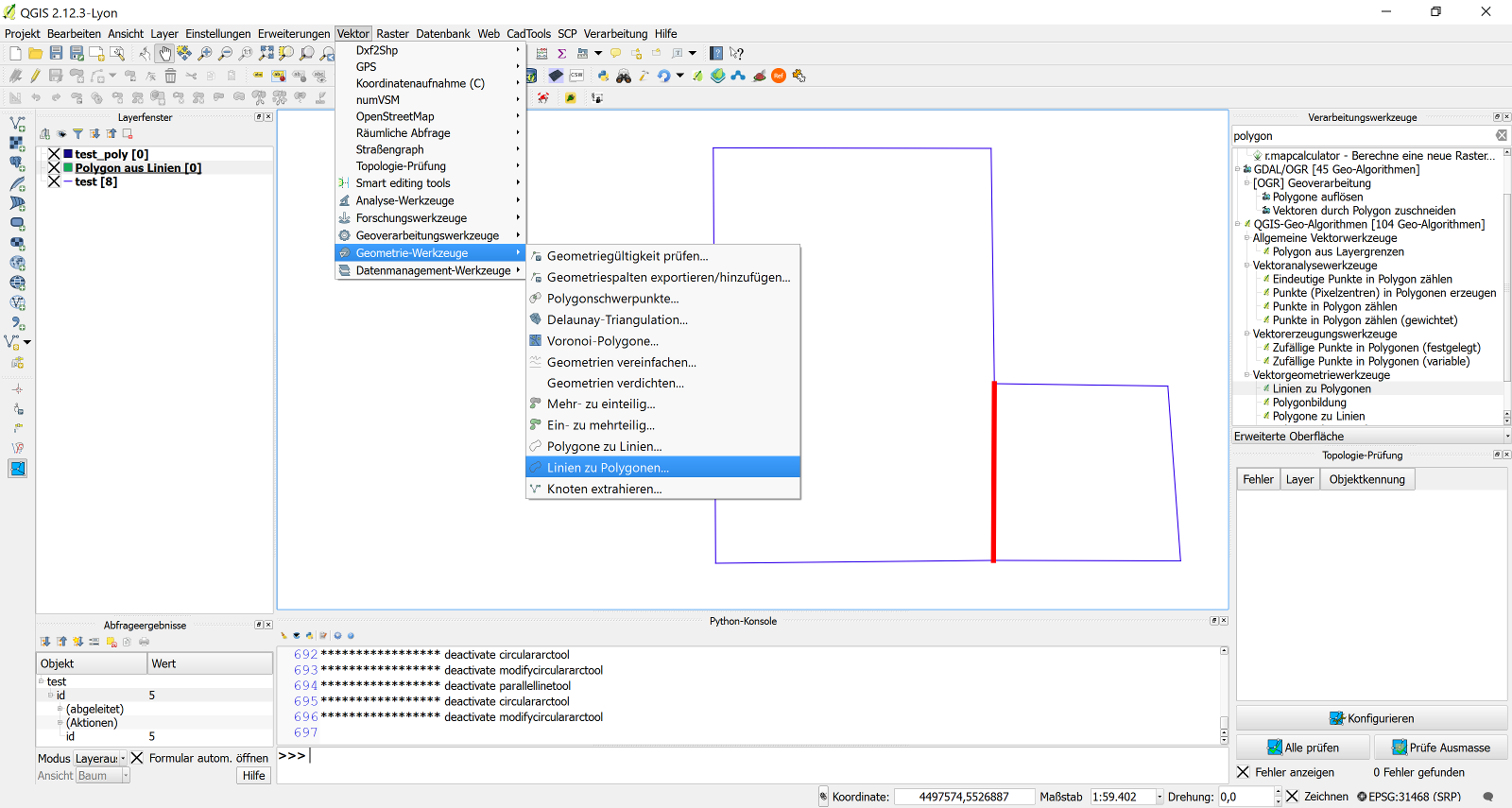
Task: Clear the polygon search field with X icon
Action: [x=1502, y=136]
